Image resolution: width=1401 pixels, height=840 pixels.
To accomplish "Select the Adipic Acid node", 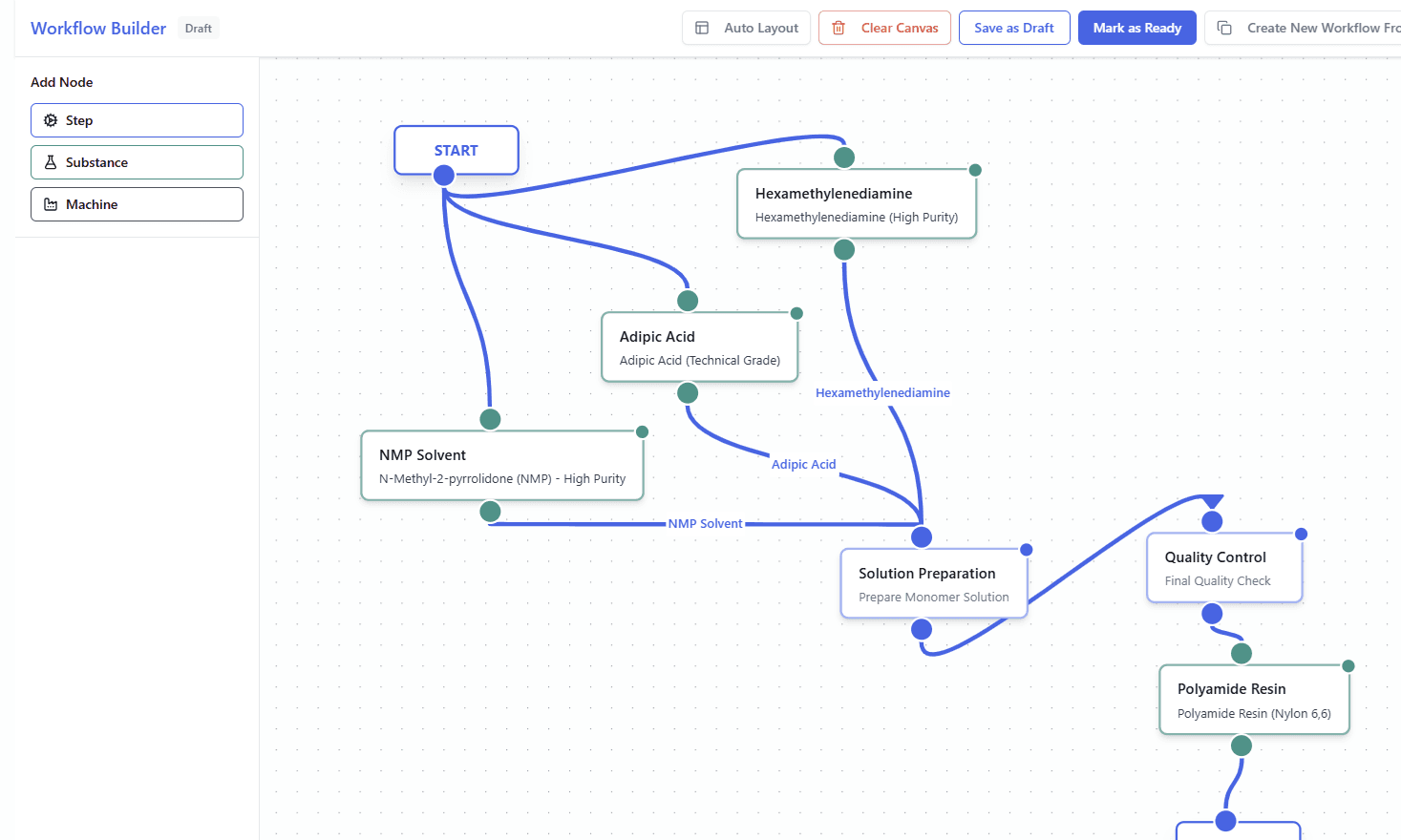I will click(700, 346).
